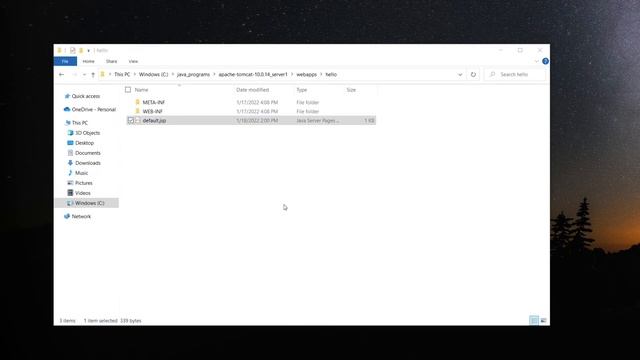Click Windows (C:) breadcrumb in address bar

[x=153, y=74]
